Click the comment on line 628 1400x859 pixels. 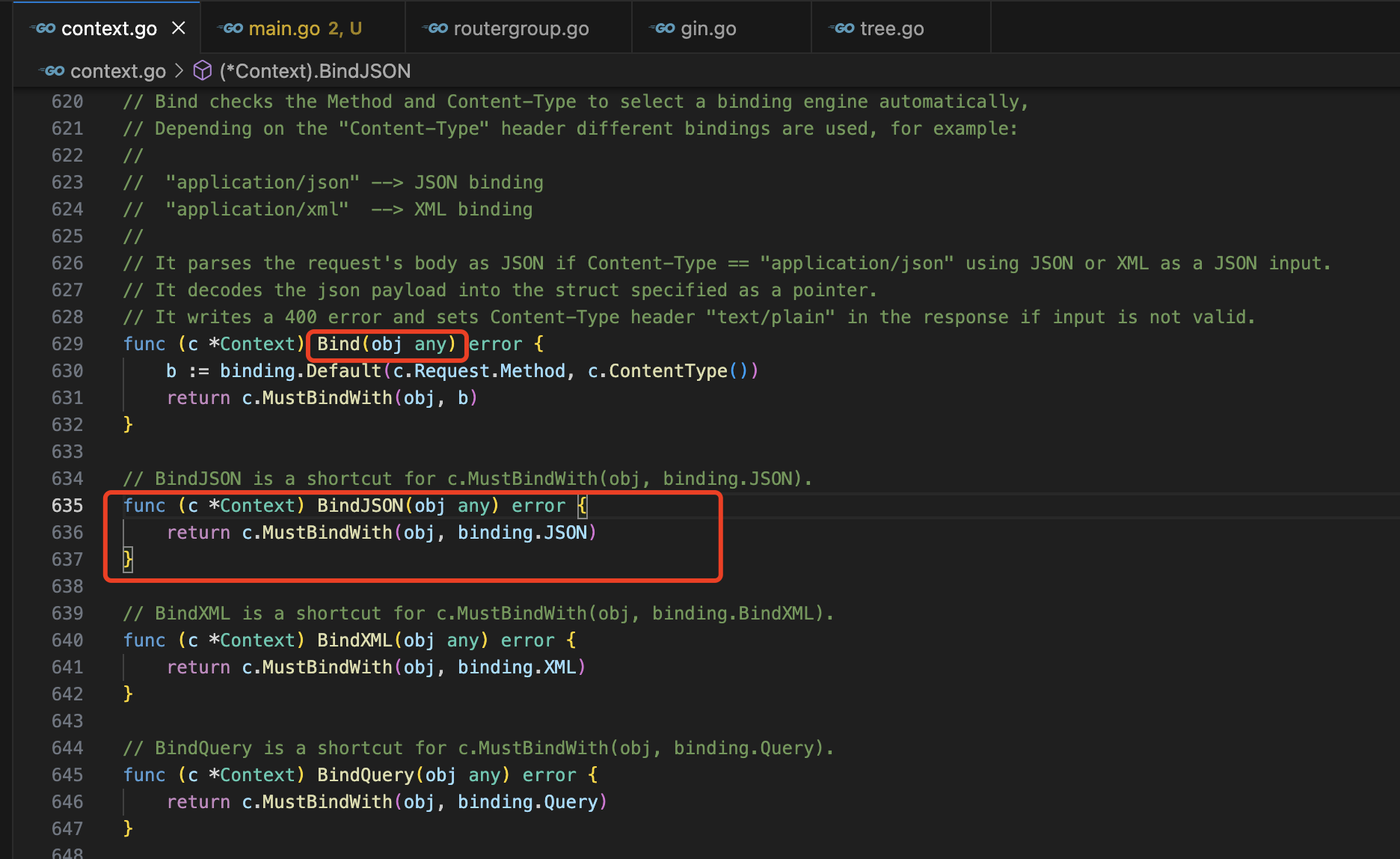coord(689,317)
